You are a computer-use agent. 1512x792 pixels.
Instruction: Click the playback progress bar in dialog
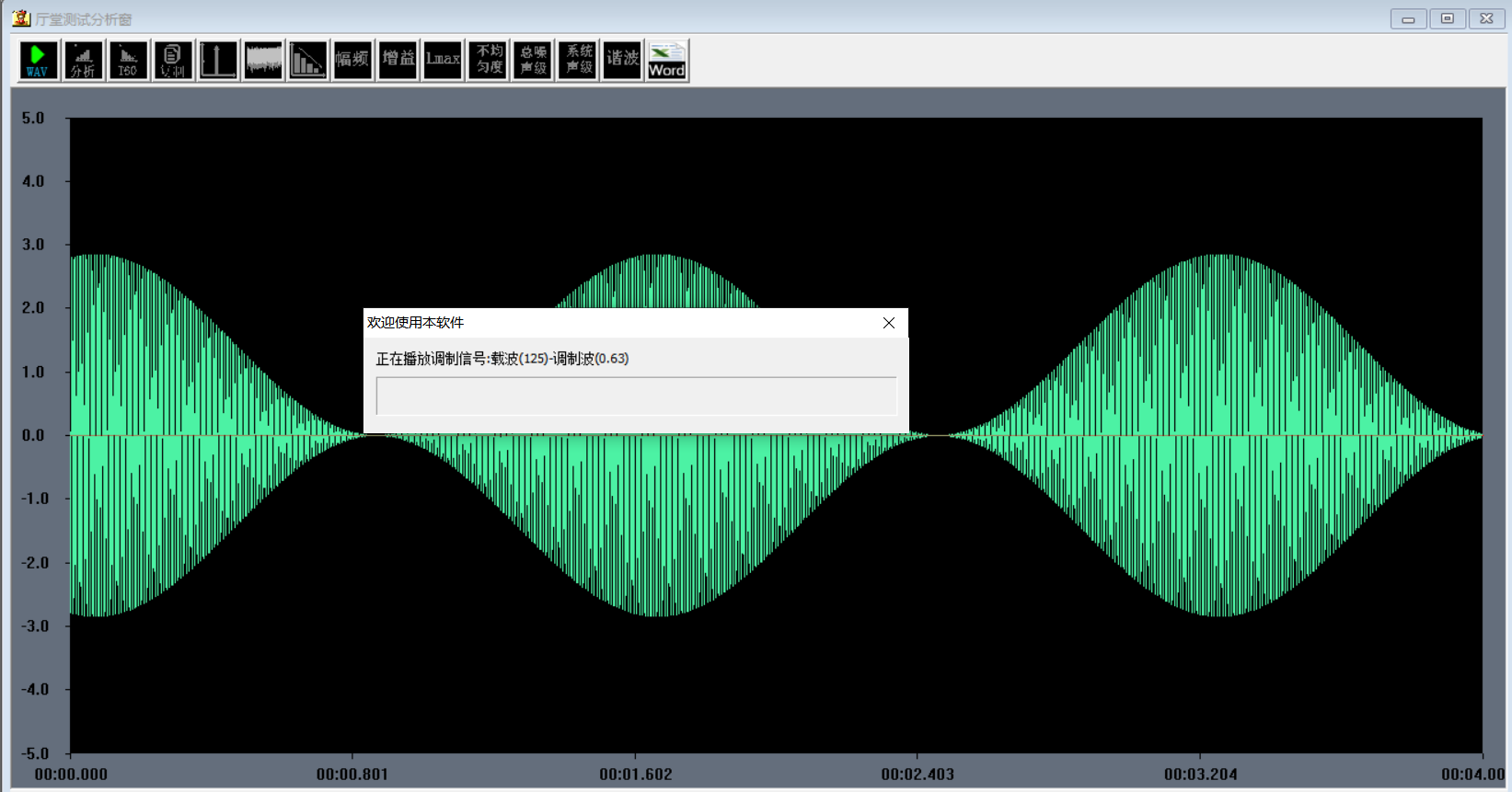coord(636,396)
